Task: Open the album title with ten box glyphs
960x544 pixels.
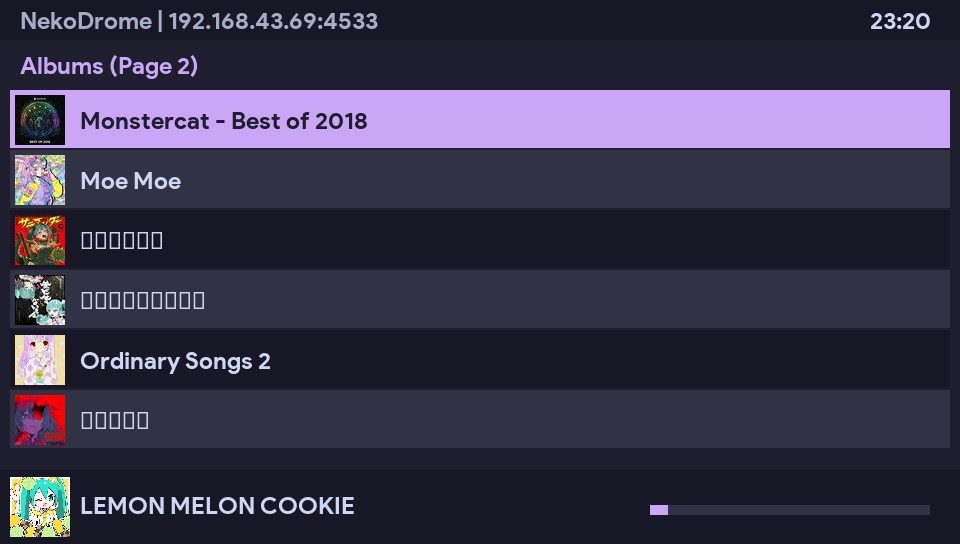Action: tap(143, 301)
